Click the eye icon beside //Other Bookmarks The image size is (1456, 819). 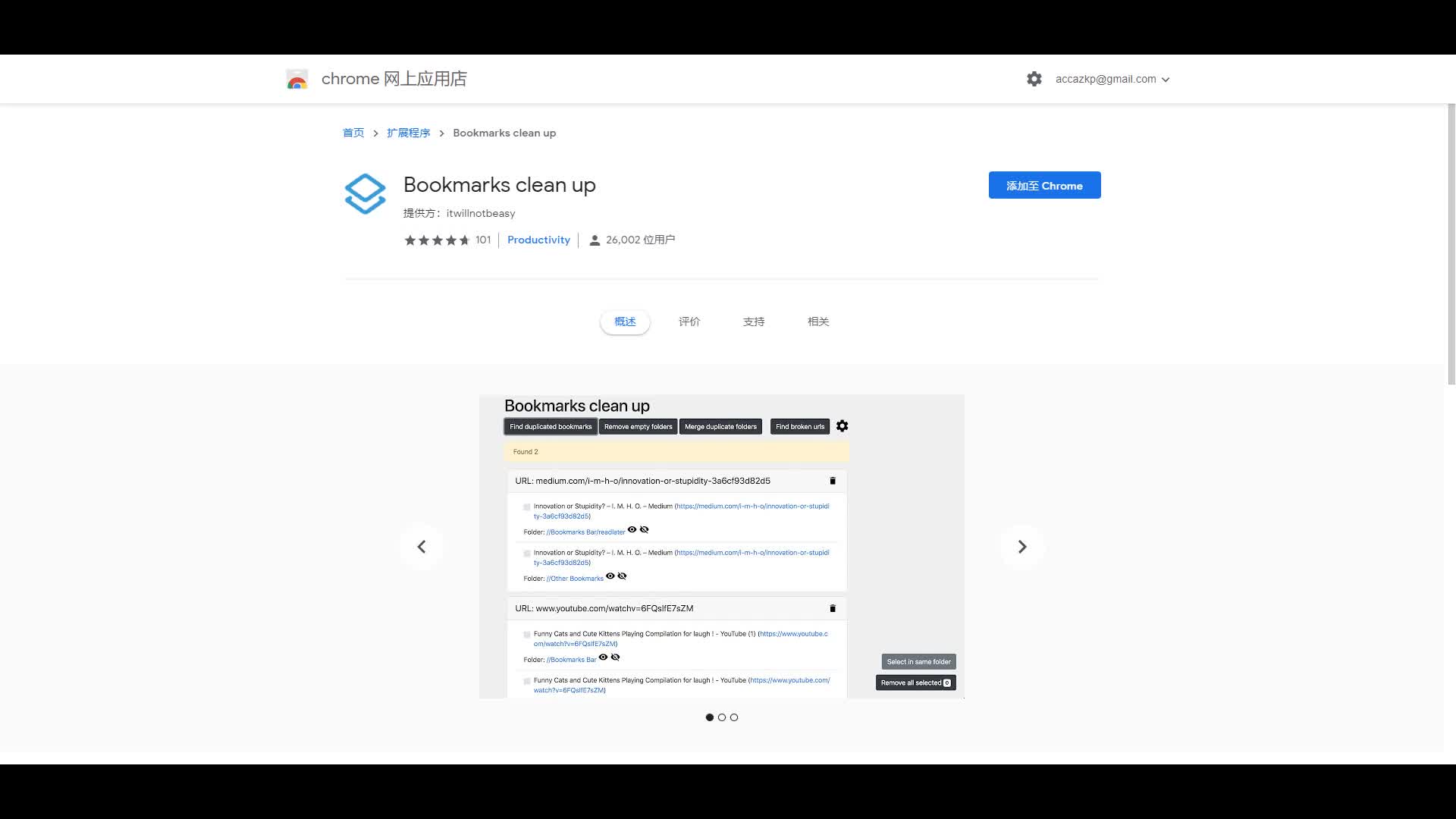(x=610, y=576)
